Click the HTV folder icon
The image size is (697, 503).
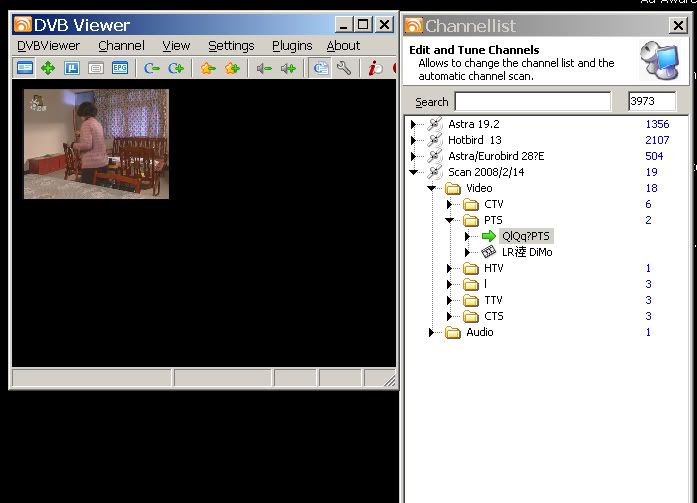tap(471, 268)
